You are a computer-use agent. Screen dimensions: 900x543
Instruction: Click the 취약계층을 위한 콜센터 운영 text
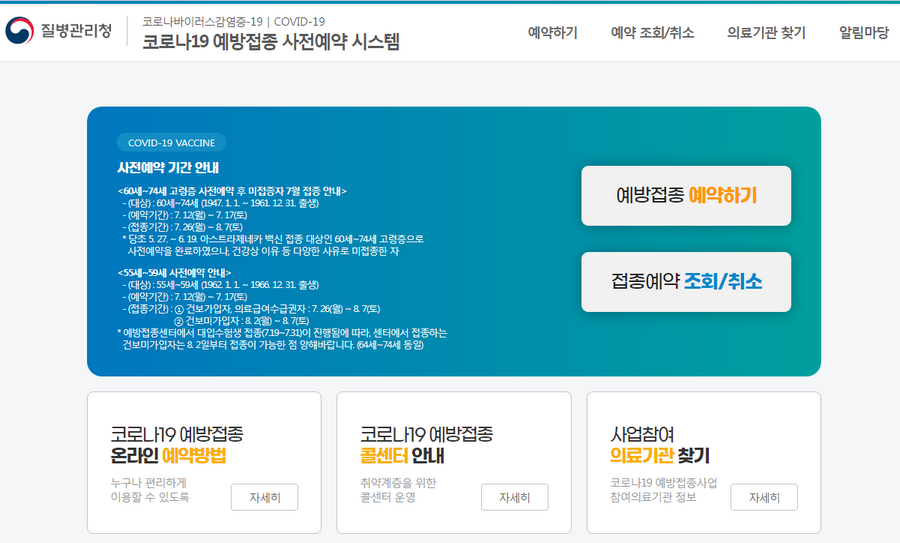398,490
